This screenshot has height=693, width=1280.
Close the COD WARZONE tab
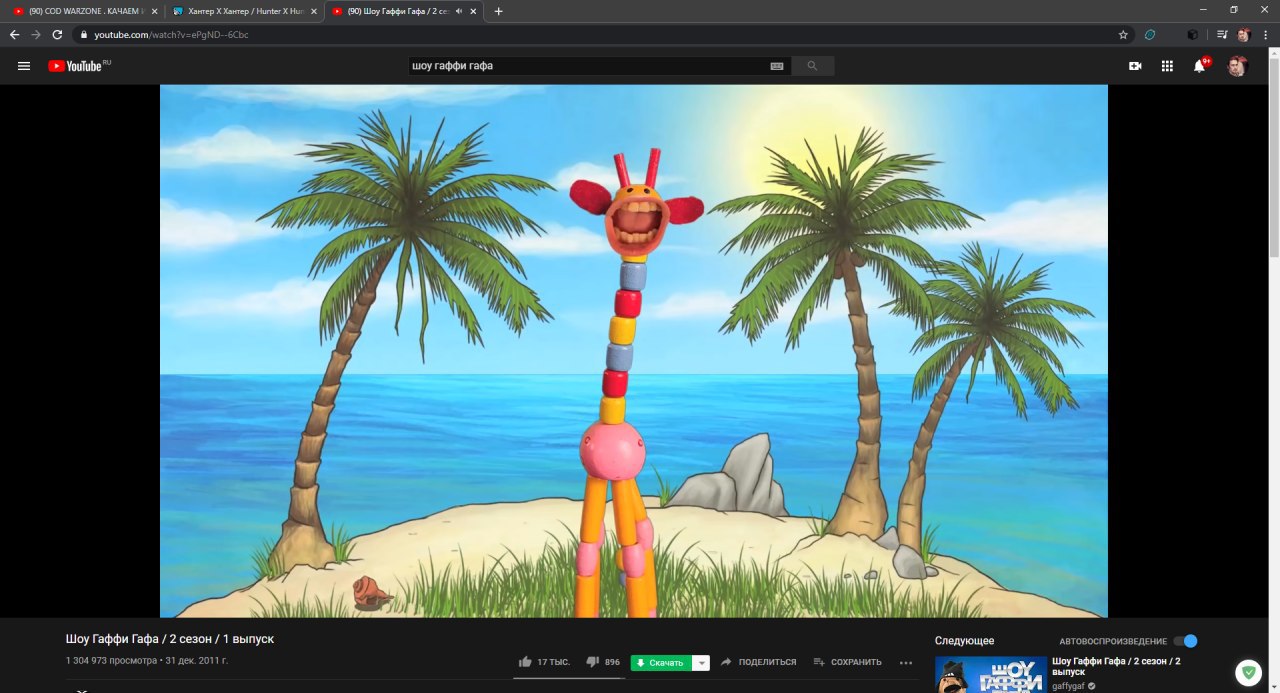(154, 11)
